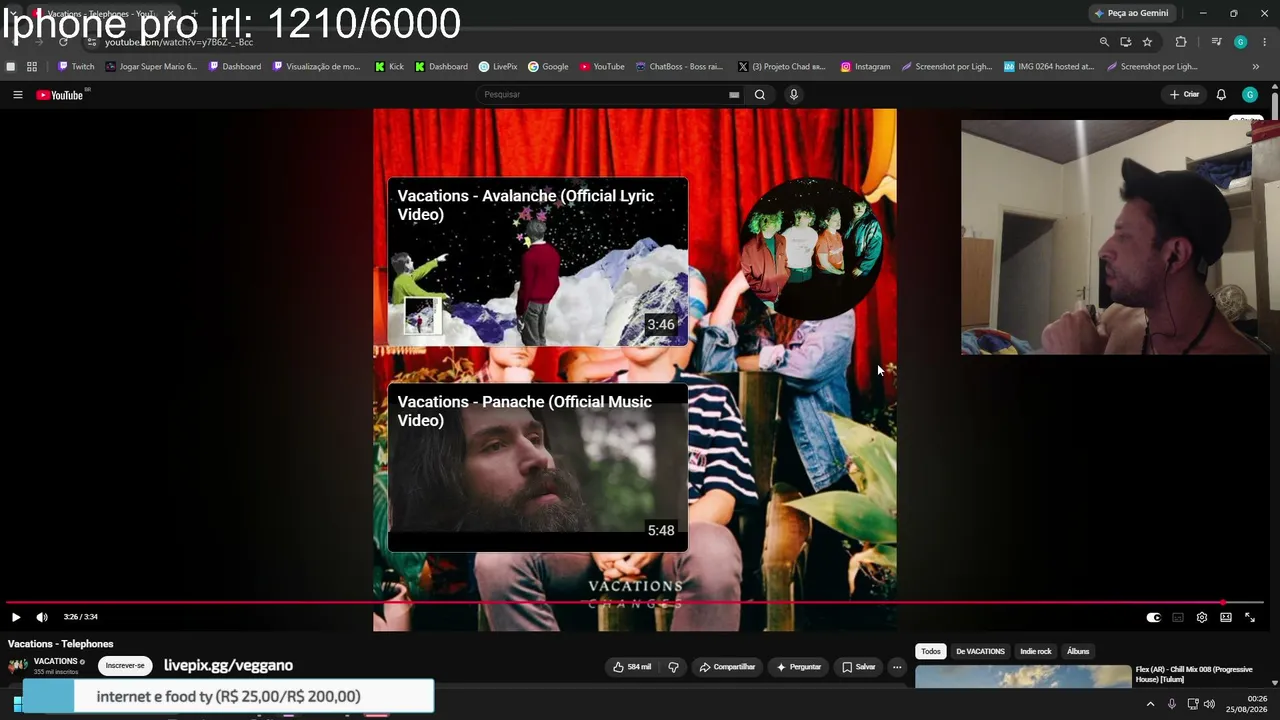Open the more actions ellipsis below the video
1280x720 pixels.
pyautogui.click(x=897, y=667)
